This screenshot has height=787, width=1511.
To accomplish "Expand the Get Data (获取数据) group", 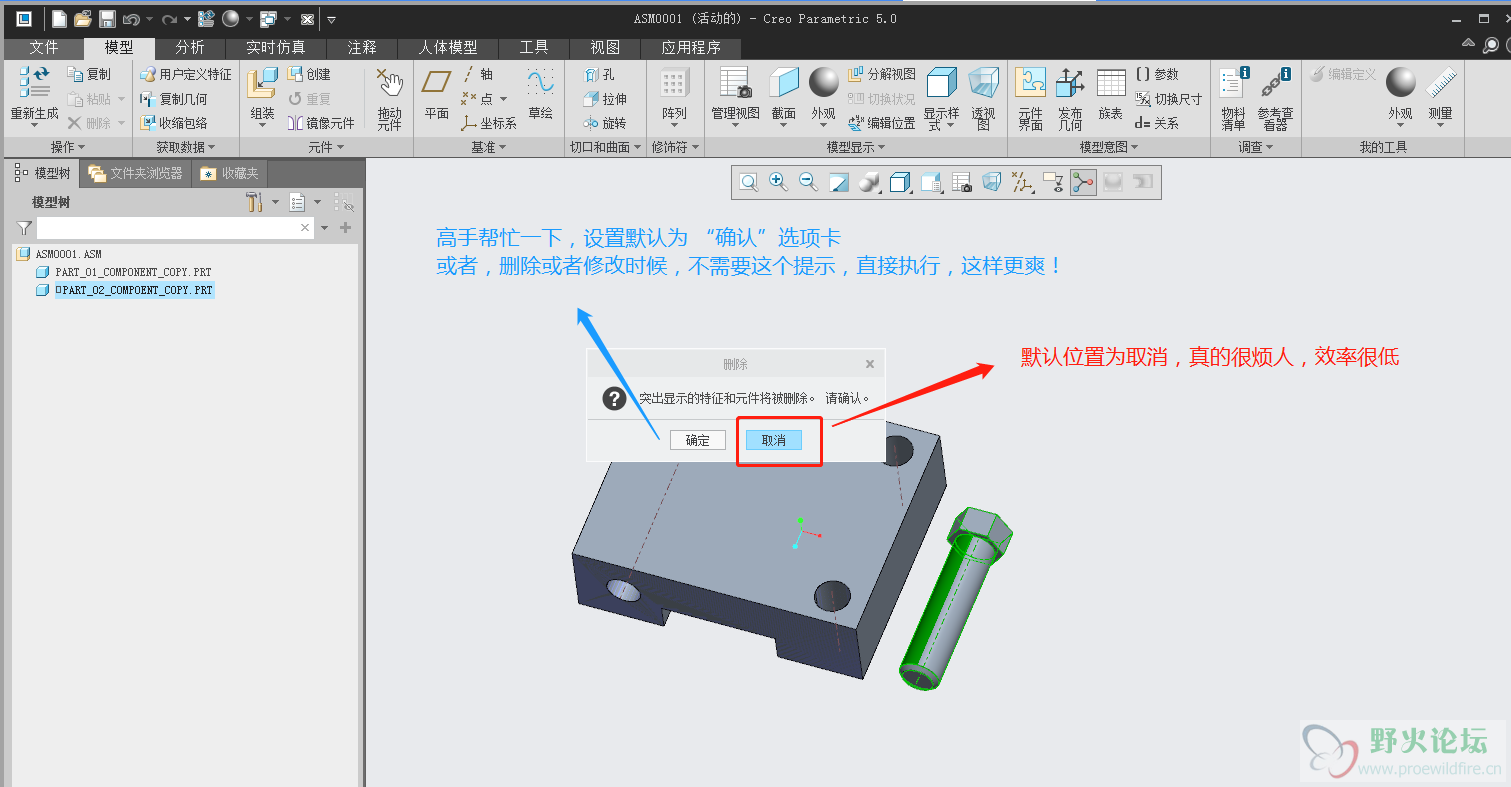I will pyautogui.click(x=186, y=147).
